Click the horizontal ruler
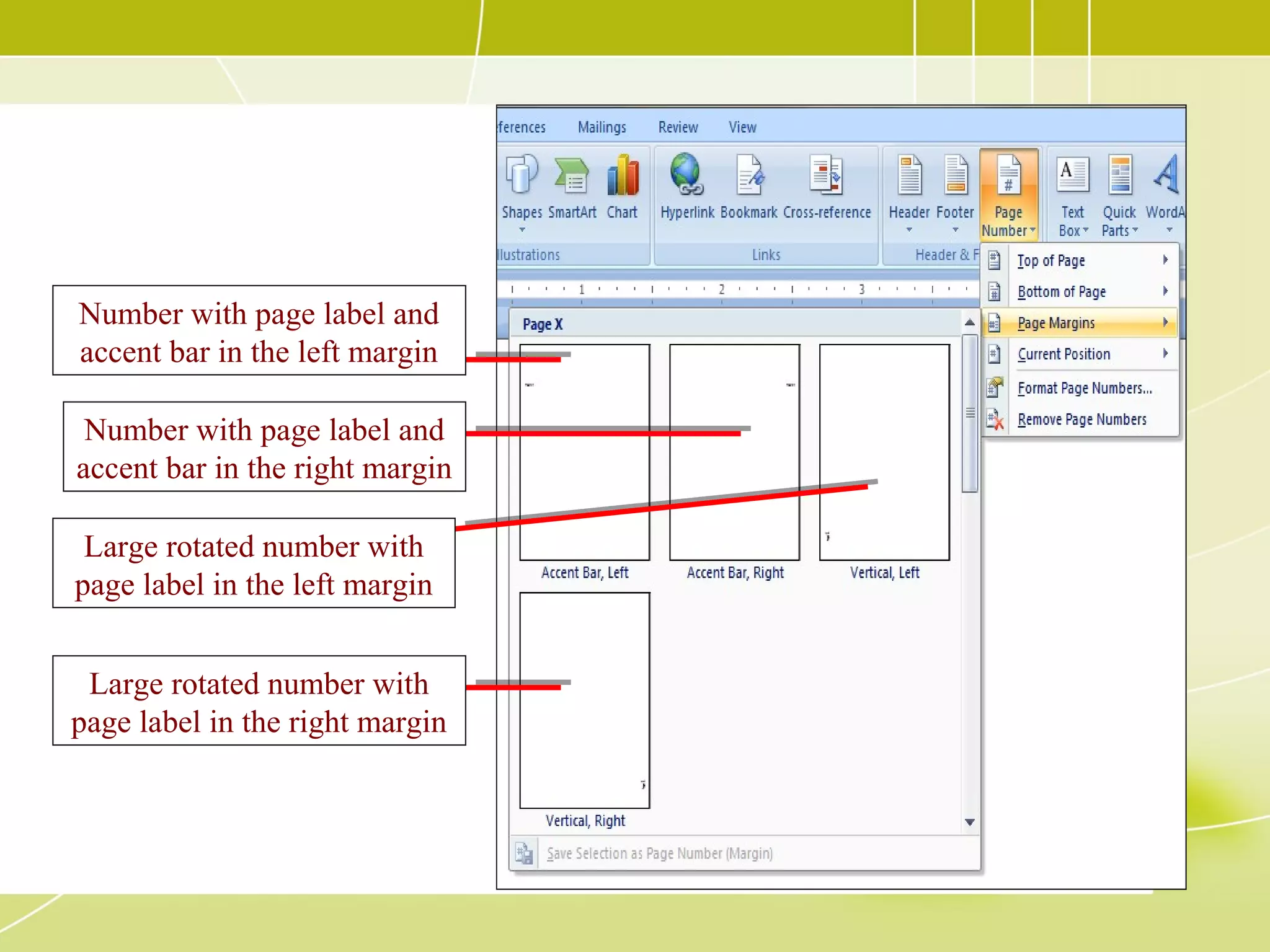The image size is (1270, 952). coord(738,289)
